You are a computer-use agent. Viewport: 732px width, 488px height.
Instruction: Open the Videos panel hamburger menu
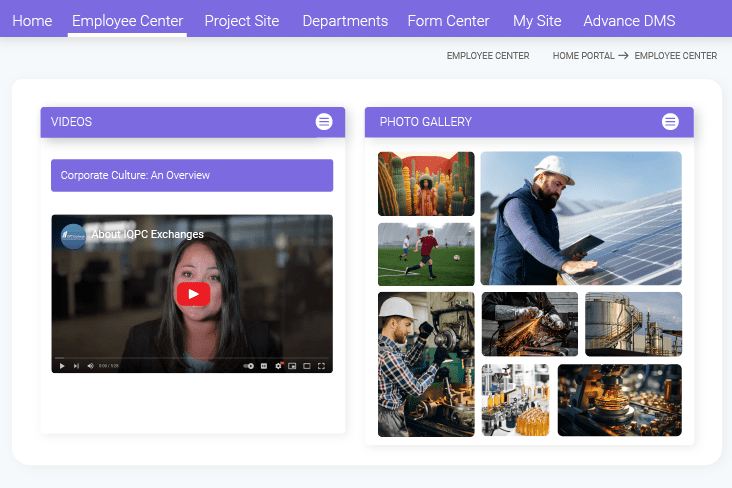(324, 122)
